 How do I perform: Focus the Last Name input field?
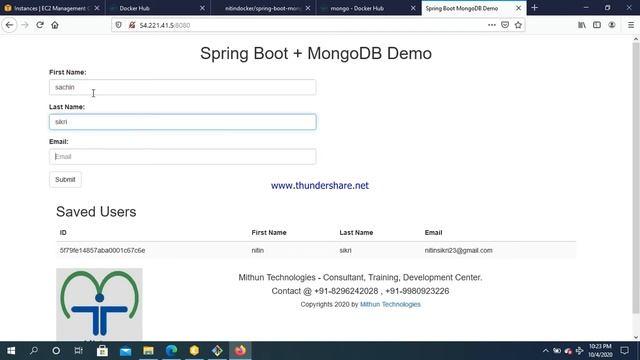tap(182, 122)
